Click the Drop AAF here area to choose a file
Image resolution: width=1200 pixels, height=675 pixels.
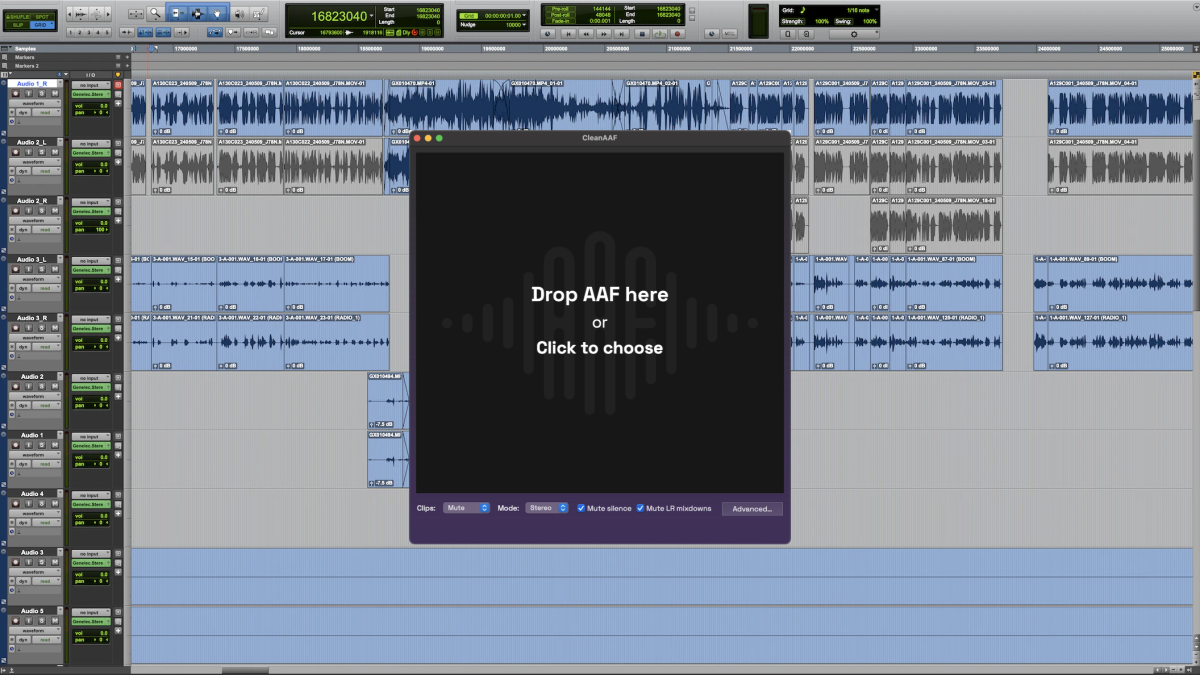pyautogui.click(x=599, y=320)
